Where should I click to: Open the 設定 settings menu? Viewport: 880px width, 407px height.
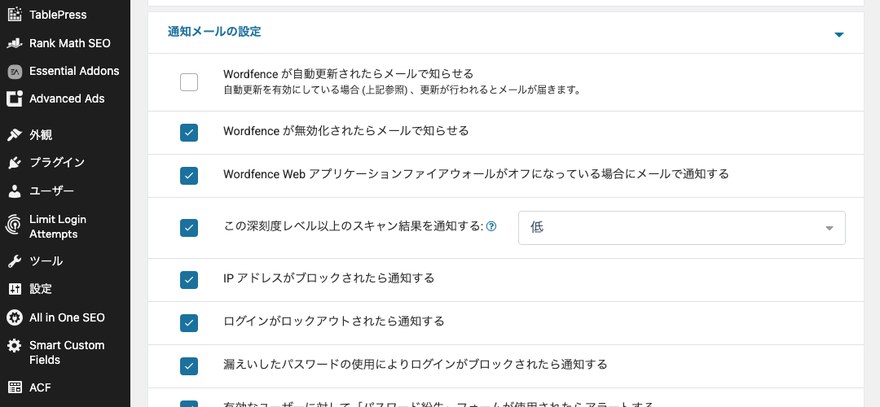(40, 289)
